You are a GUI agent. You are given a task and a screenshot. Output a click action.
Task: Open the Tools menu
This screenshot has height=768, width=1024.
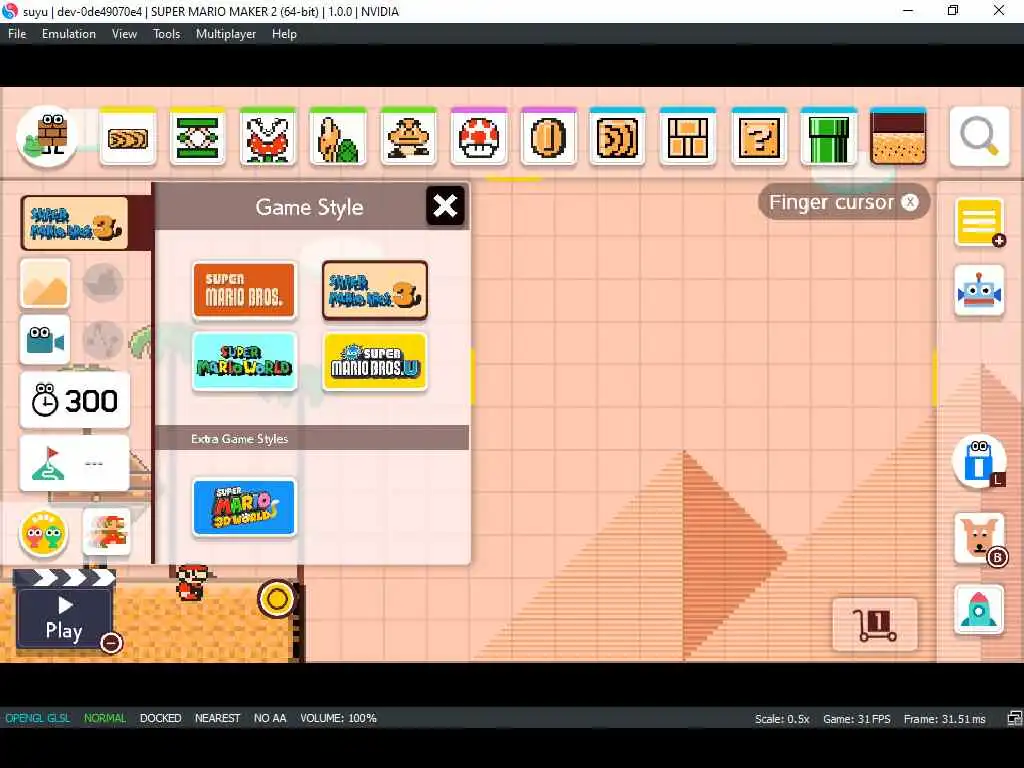167,34
